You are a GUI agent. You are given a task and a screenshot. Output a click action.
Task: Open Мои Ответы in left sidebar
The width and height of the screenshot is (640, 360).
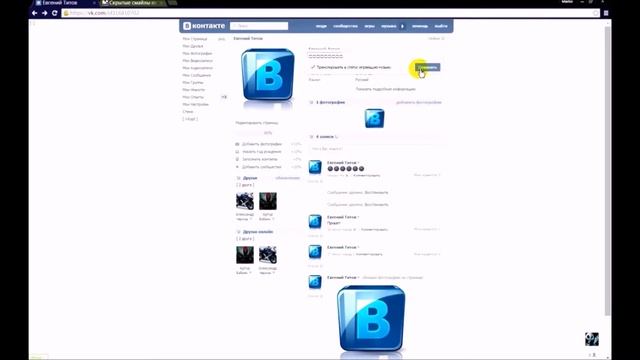[x=193, y=97]
